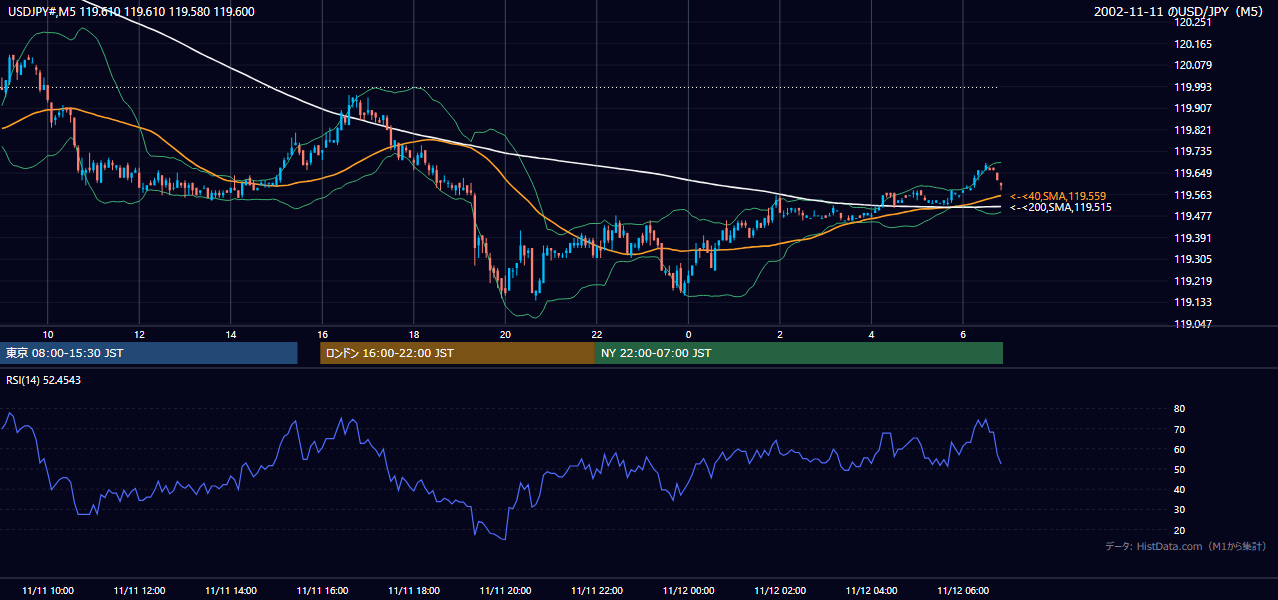This screenshot has width=1278, height=600.
Task: Click the white 200 SMA 119.515 label
Action: (x=1060, y=208)
